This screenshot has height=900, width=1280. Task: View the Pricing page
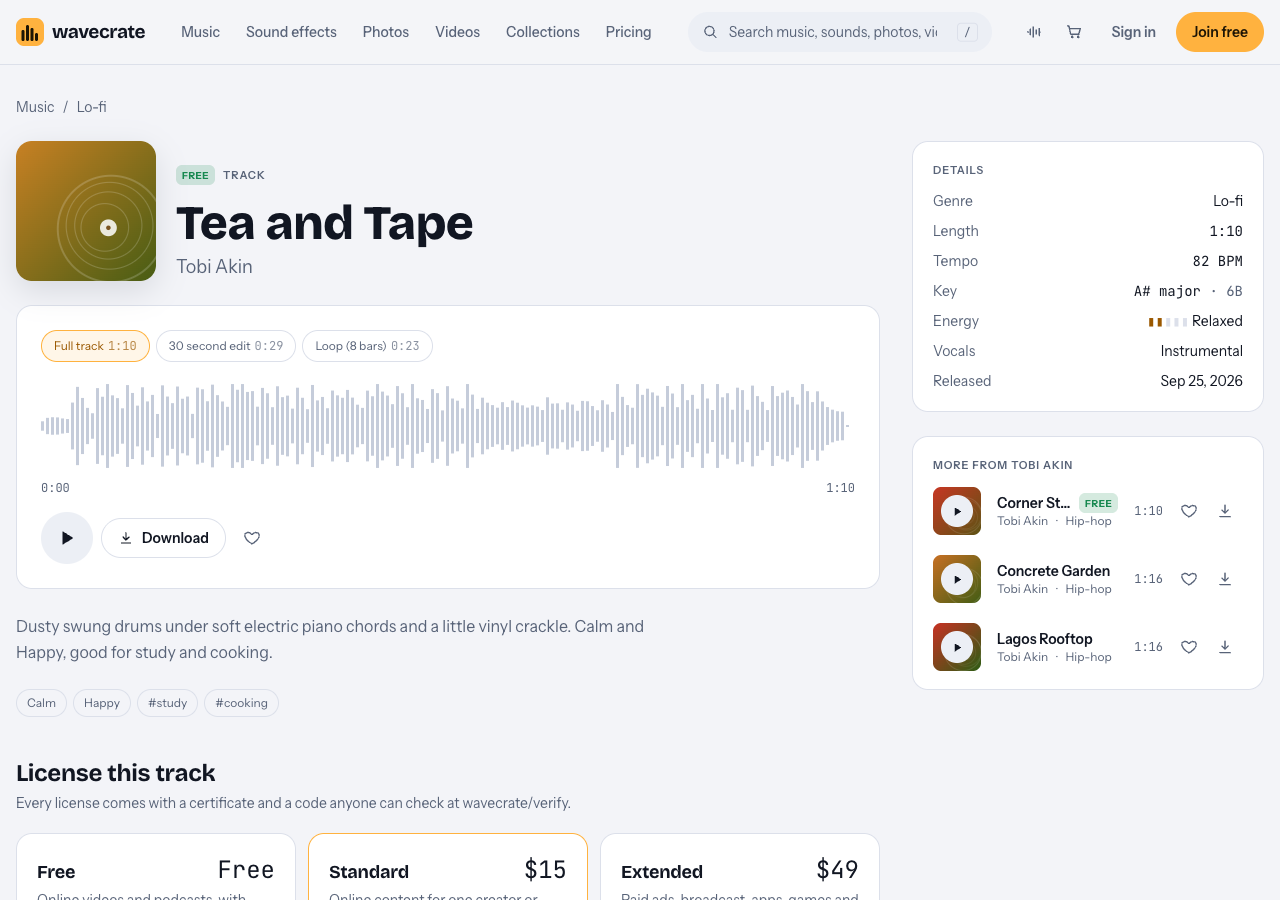click(x=628, y=32)
